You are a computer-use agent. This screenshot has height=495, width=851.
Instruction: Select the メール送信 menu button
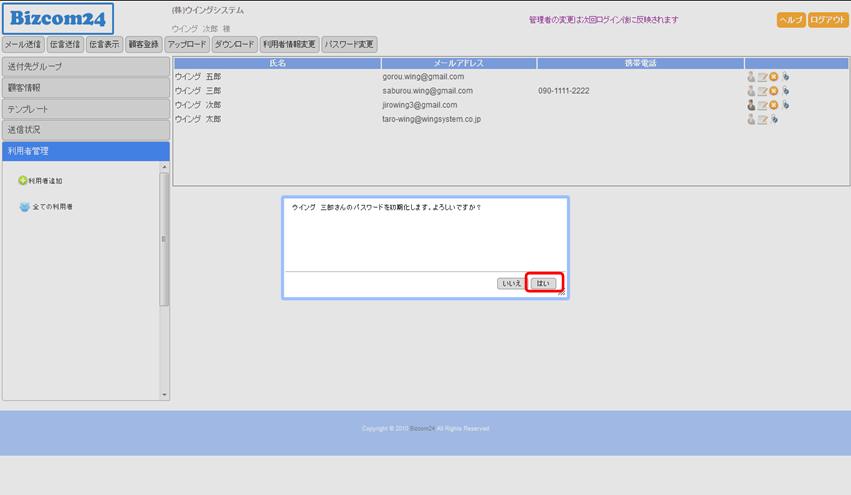(x=22, y=44)
